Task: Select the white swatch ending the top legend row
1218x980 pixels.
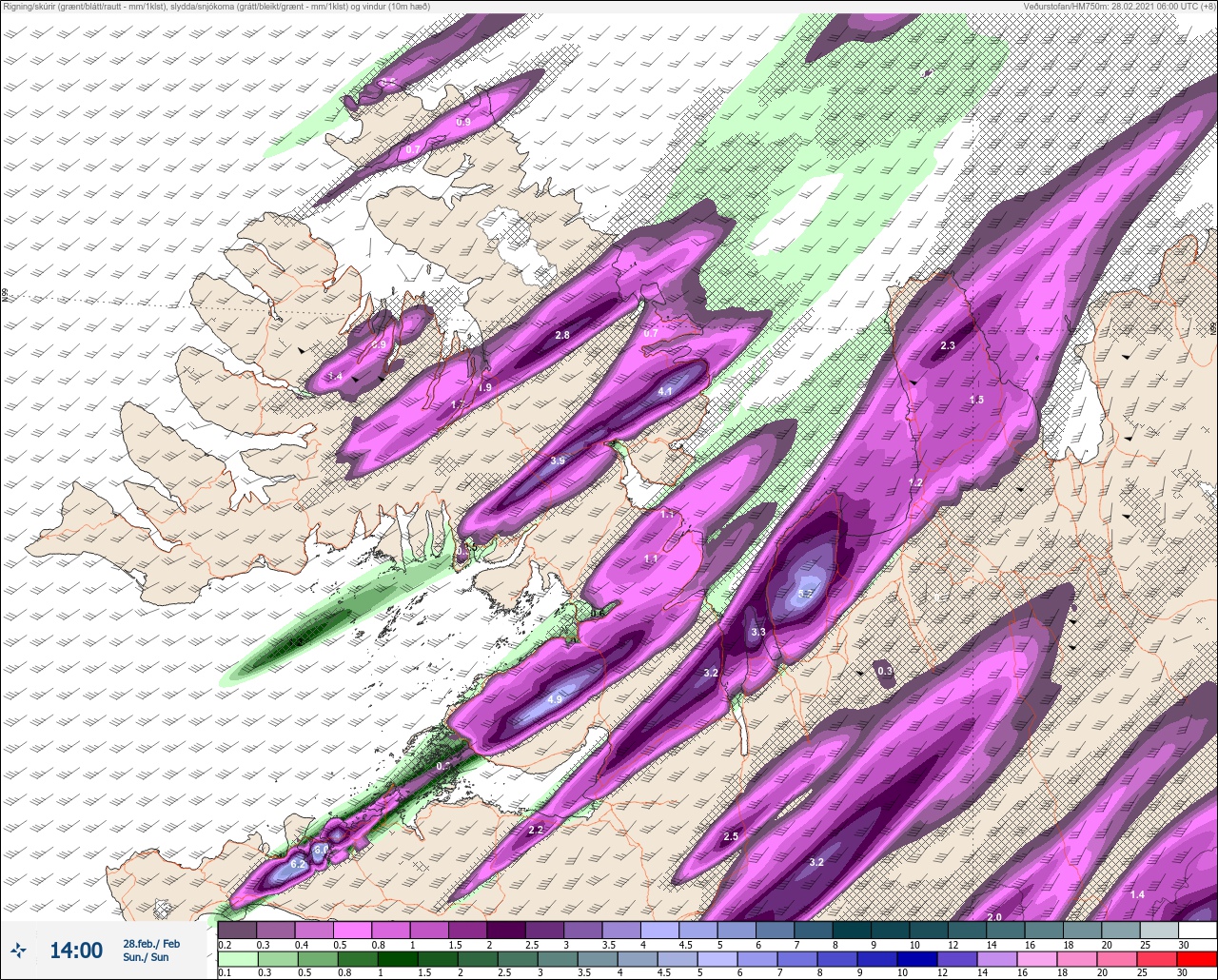Action: tap(1197, 930)
